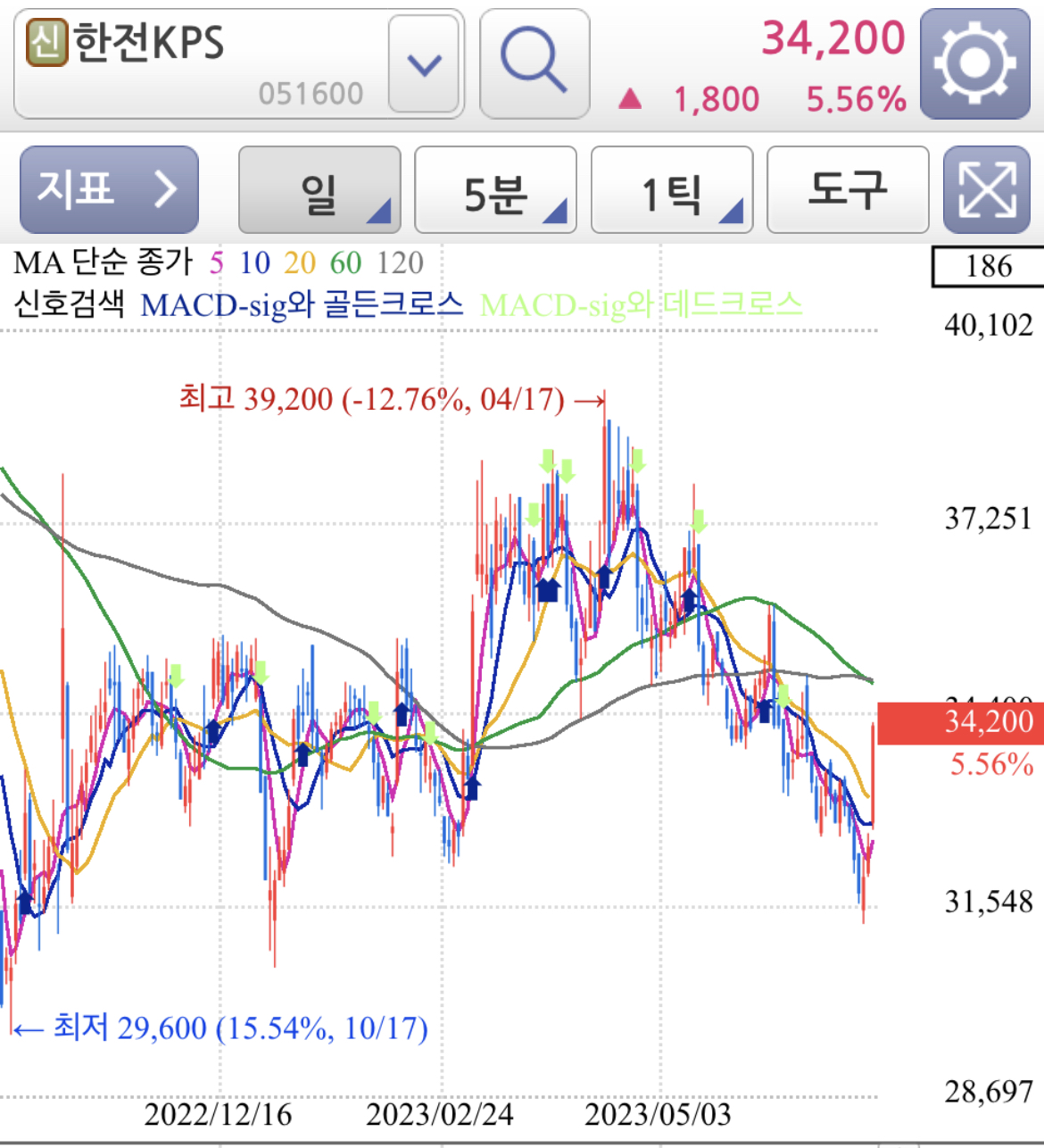Click axis value 37,251

[989, 518]
